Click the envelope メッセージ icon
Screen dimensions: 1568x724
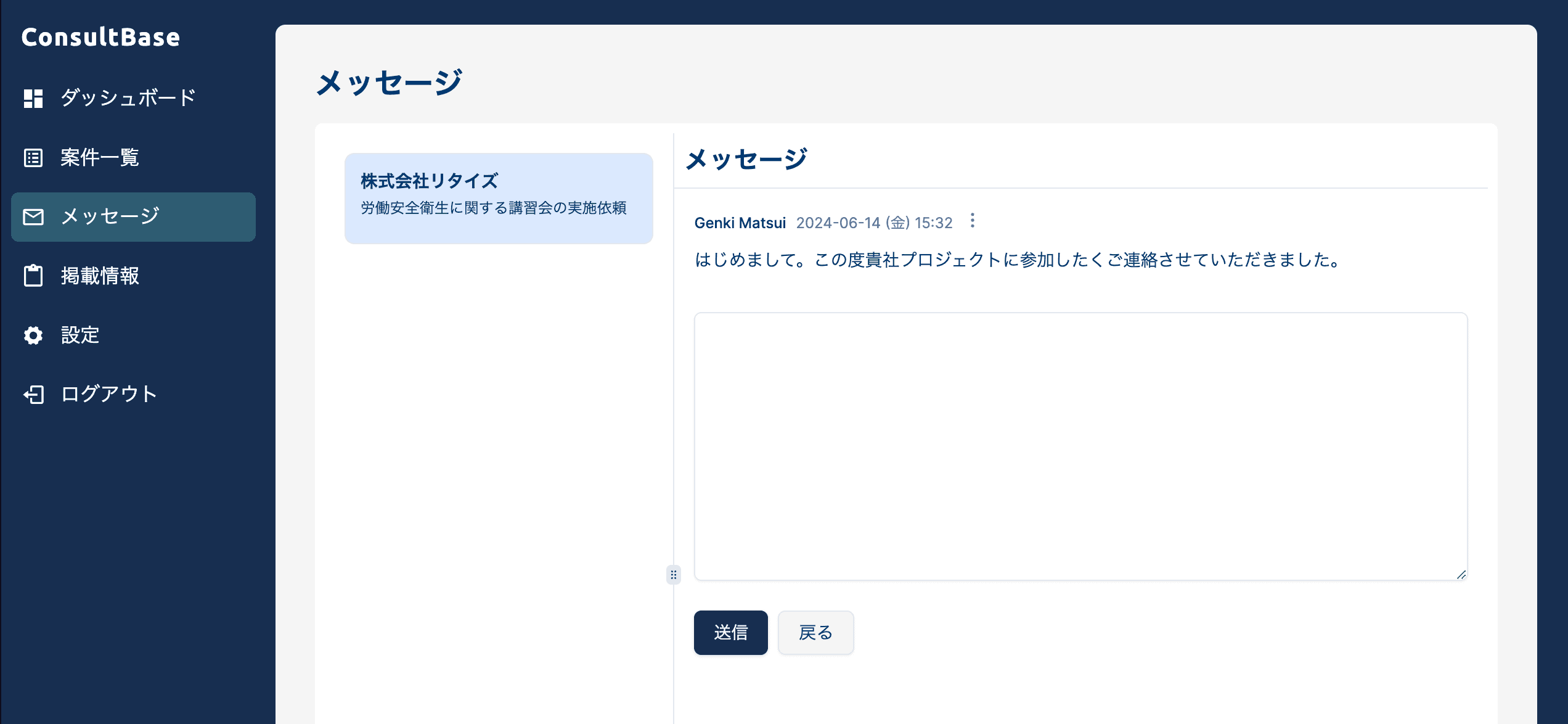click(33, 217)
